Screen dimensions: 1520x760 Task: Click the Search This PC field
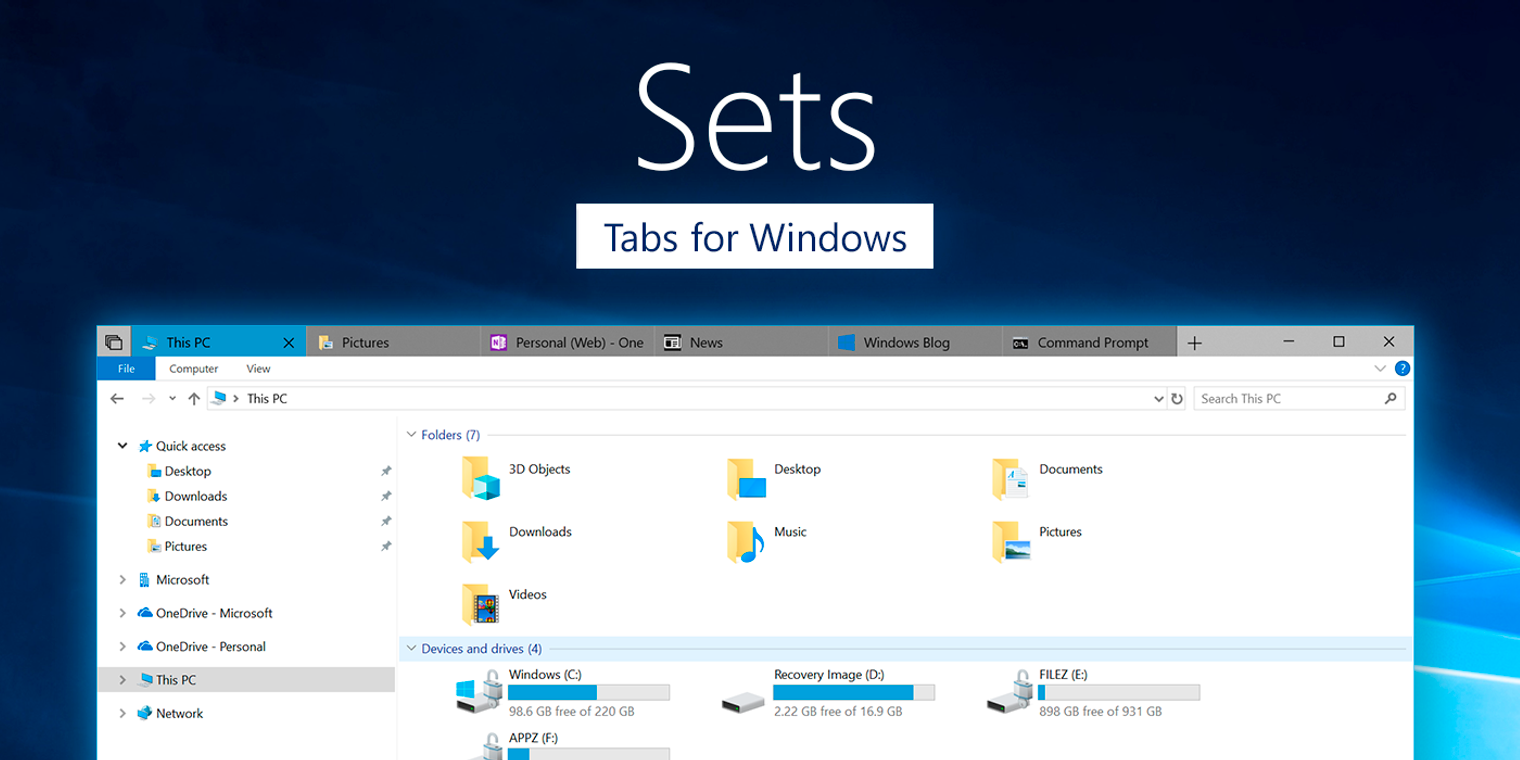pyautogui.click(x=1299, y=398)
